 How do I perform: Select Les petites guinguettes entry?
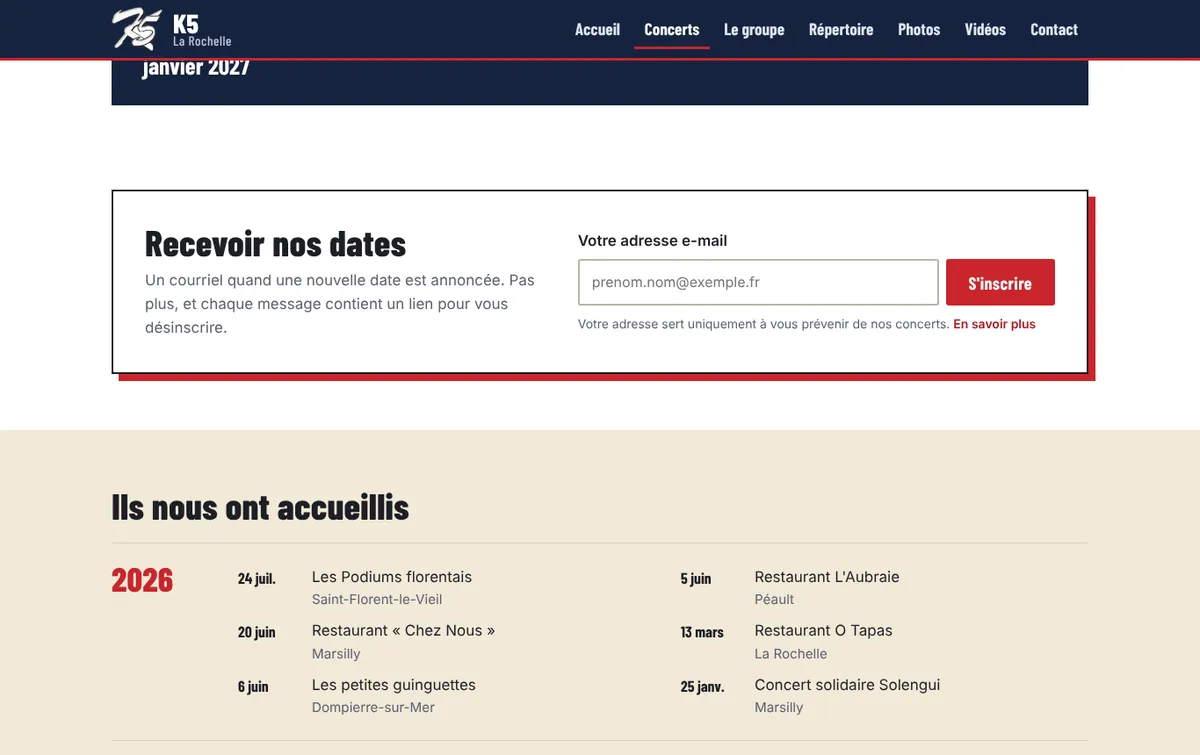[x=394, y=685]
